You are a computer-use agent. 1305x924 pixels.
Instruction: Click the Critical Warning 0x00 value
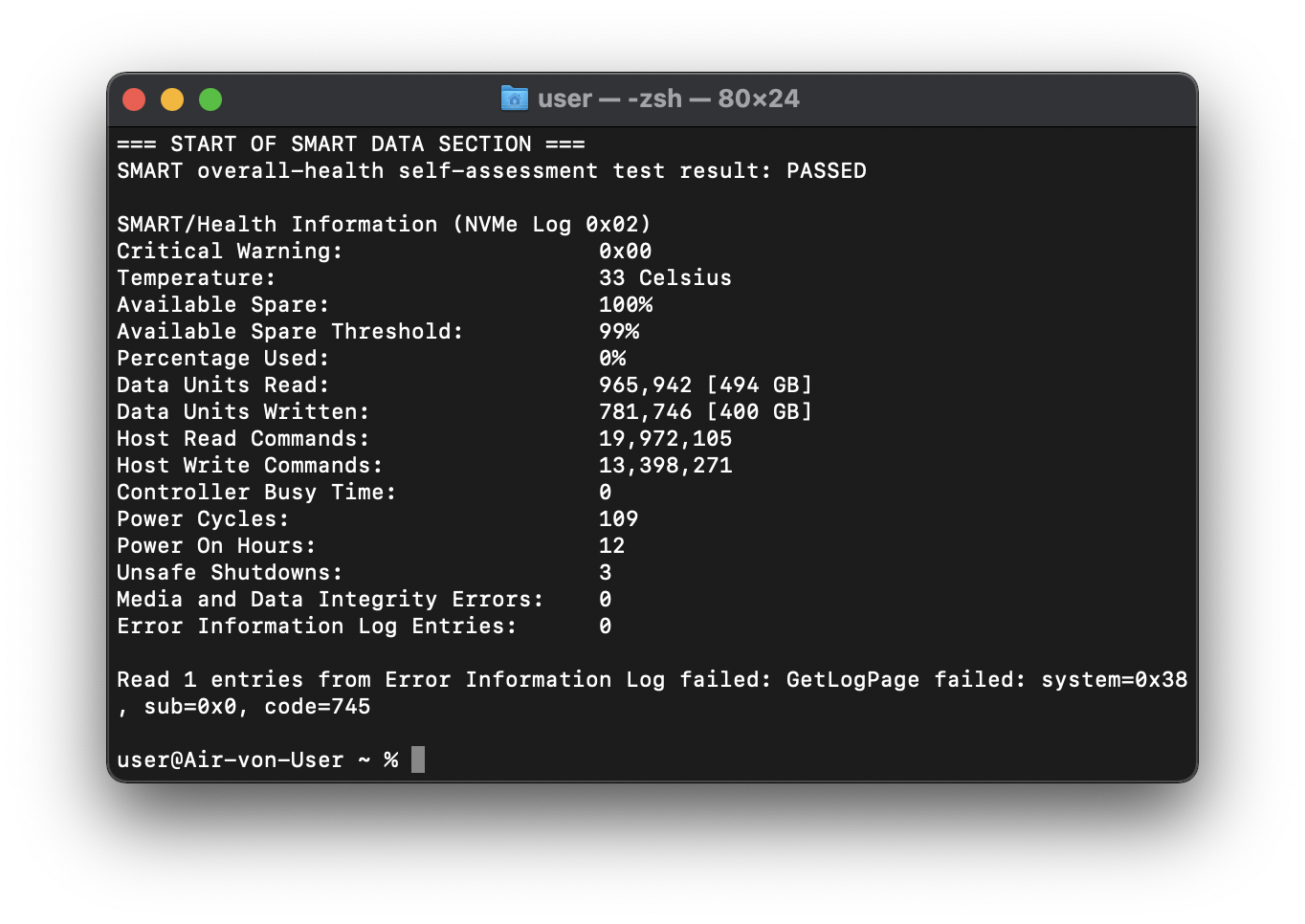click(625, 252)
